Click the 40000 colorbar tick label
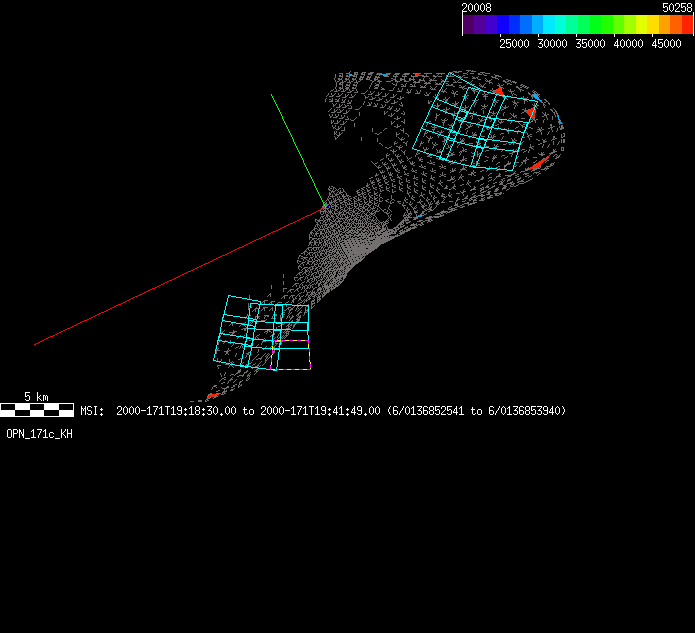The height and width of the screenshot is (633, 695). coord(629,43)
